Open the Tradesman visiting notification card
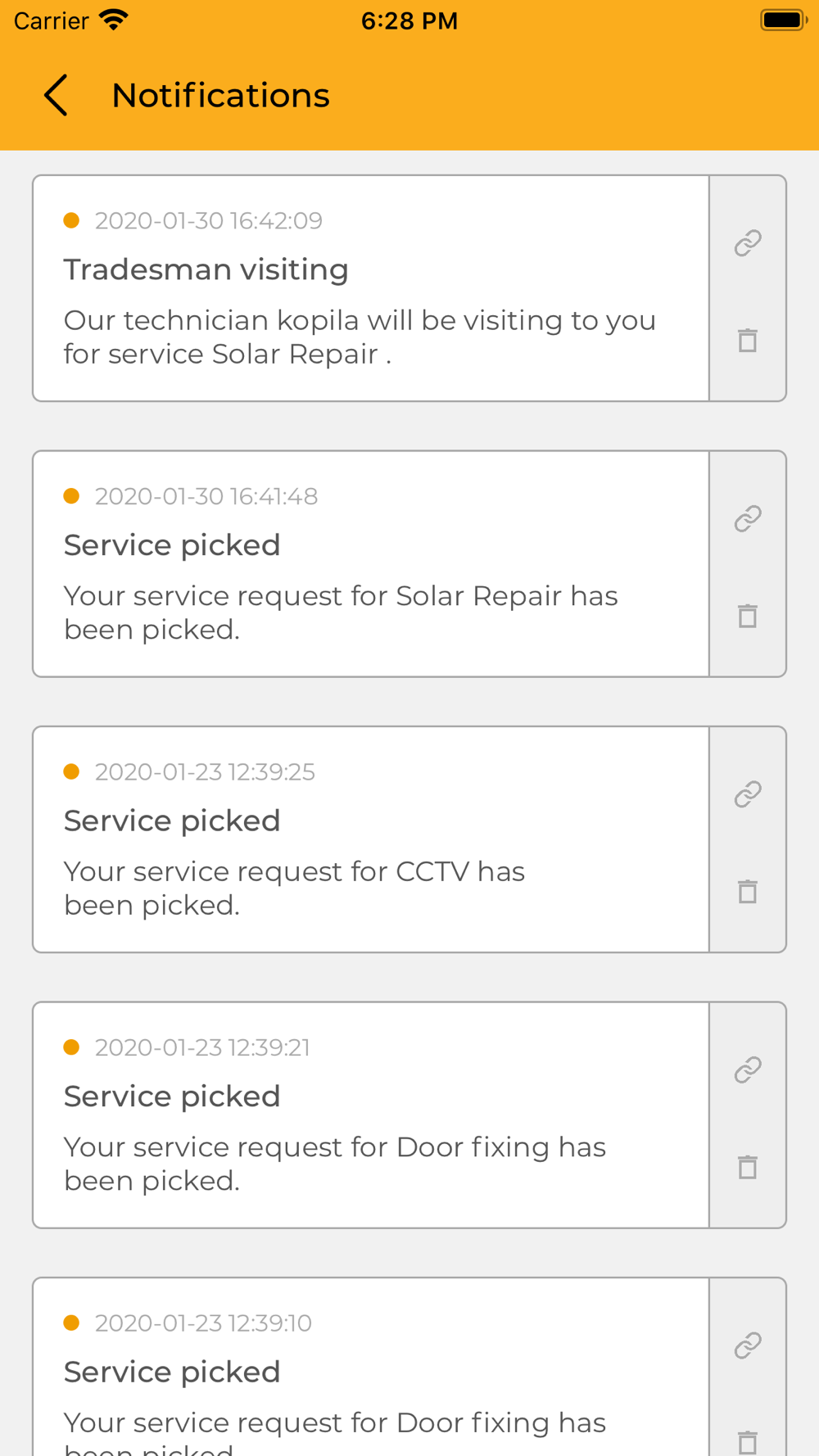 [x=370, y=288]
